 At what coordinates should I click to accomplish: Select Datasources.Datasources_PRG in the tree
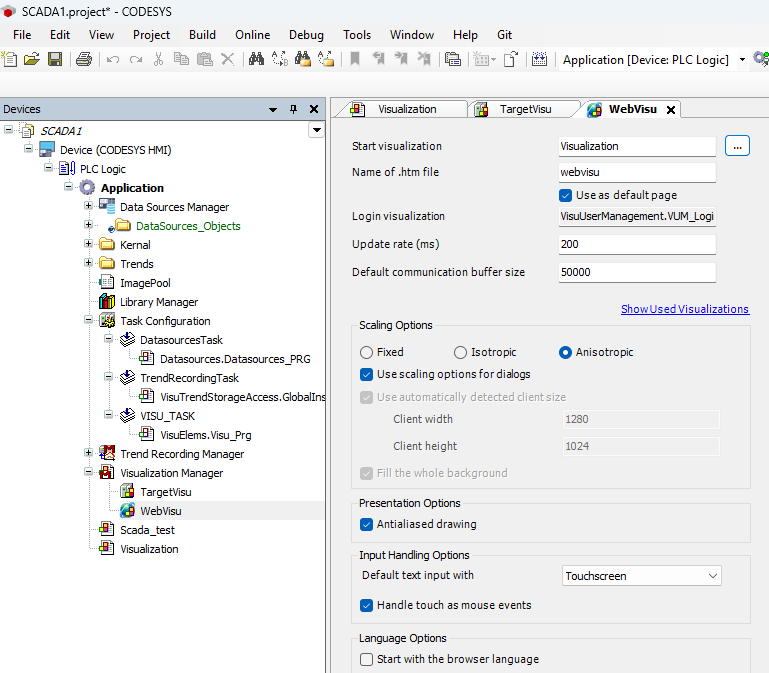pyautogui.click(x=235, y=359)
